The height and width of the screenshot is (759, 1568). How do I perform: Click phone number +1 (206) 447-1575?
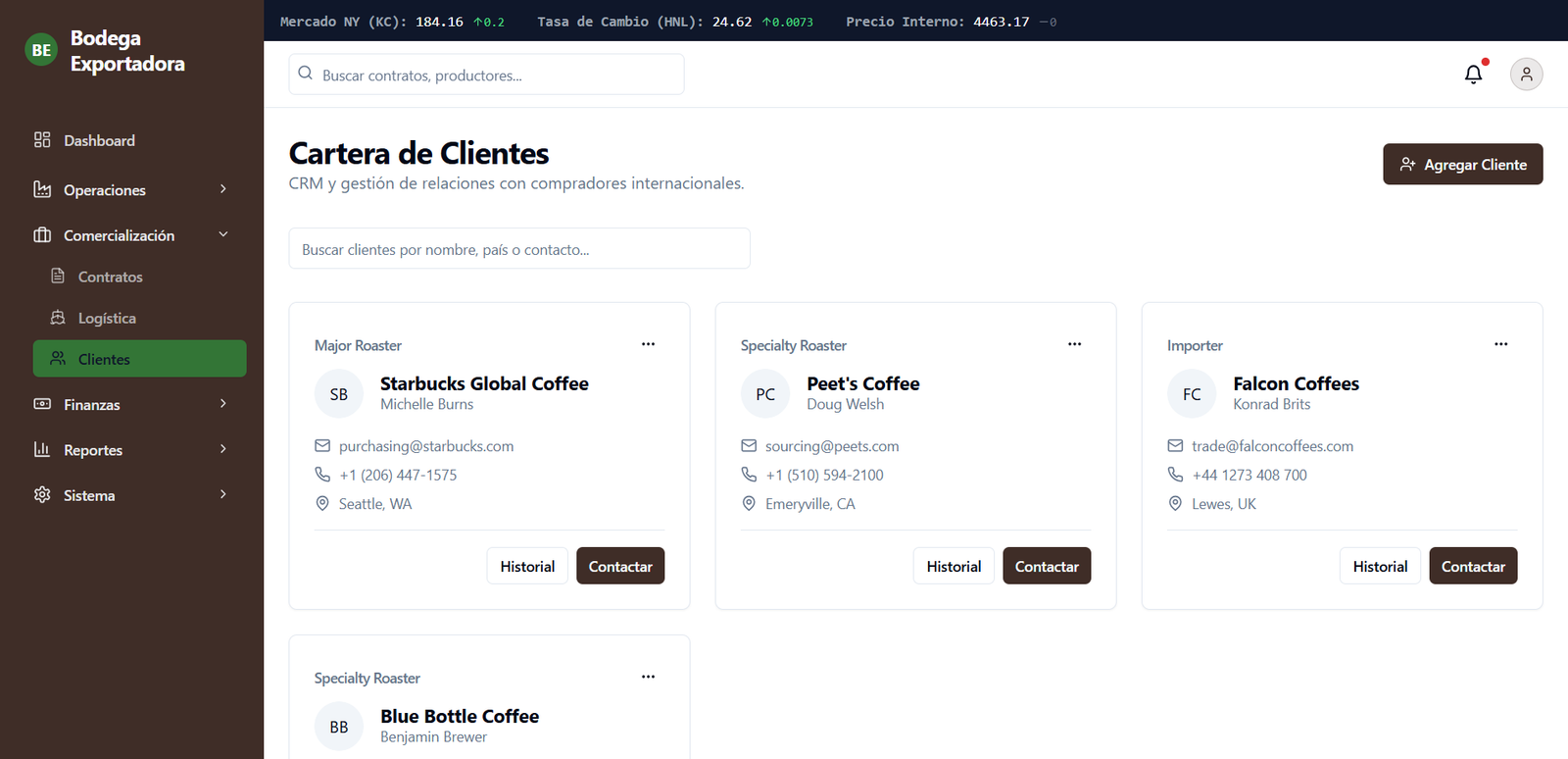pyautogui.click(x=398, y=475)
